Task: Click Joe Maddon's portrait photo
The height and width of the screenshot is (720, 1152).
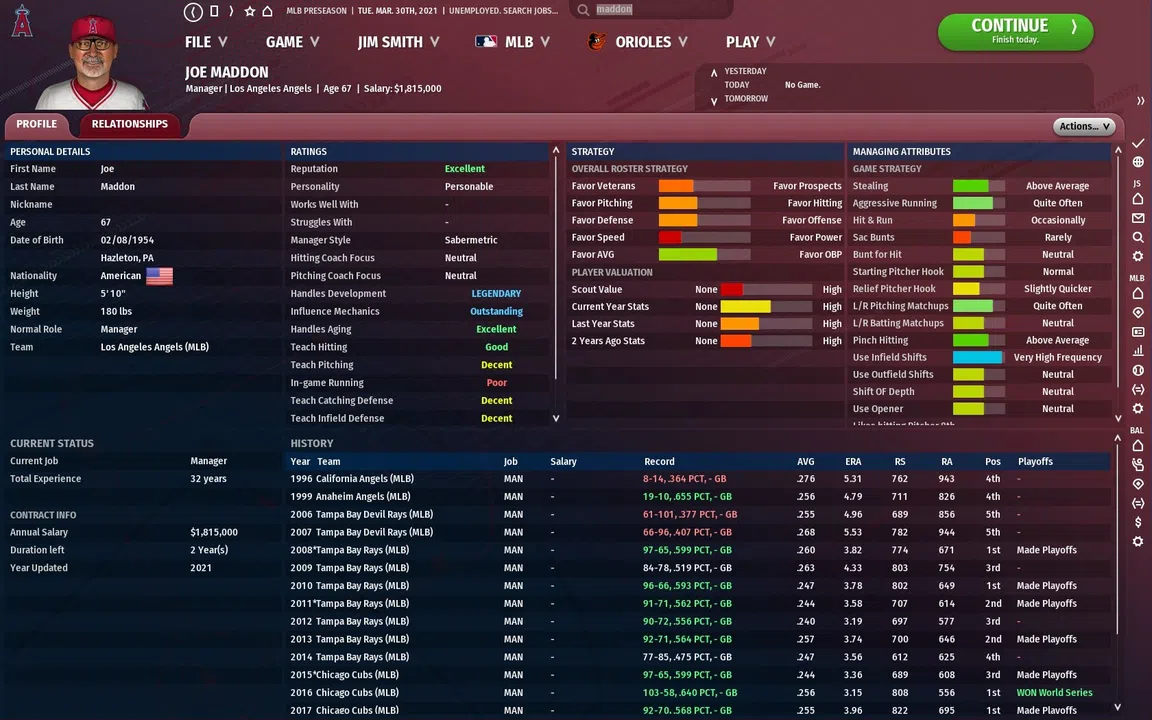Action: pos(93,62)
